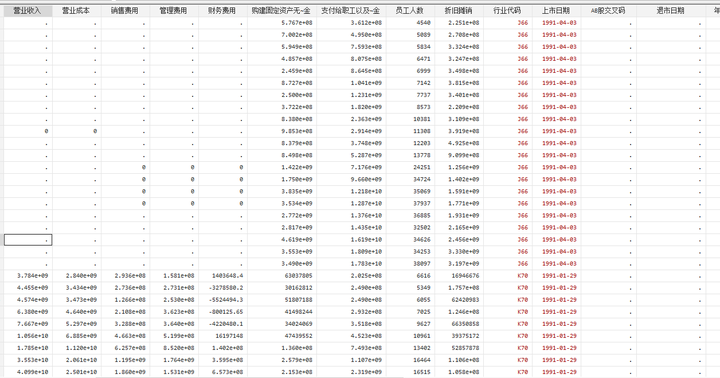Click financial expense cell -800125.65
The height and width of the screenshot is (378, 720).
tap(223, 312)
